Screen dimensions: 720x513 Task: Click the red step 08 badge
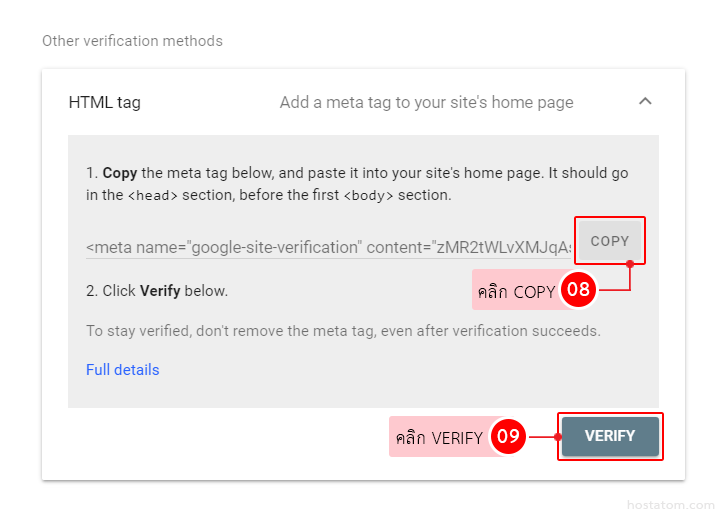578,291
